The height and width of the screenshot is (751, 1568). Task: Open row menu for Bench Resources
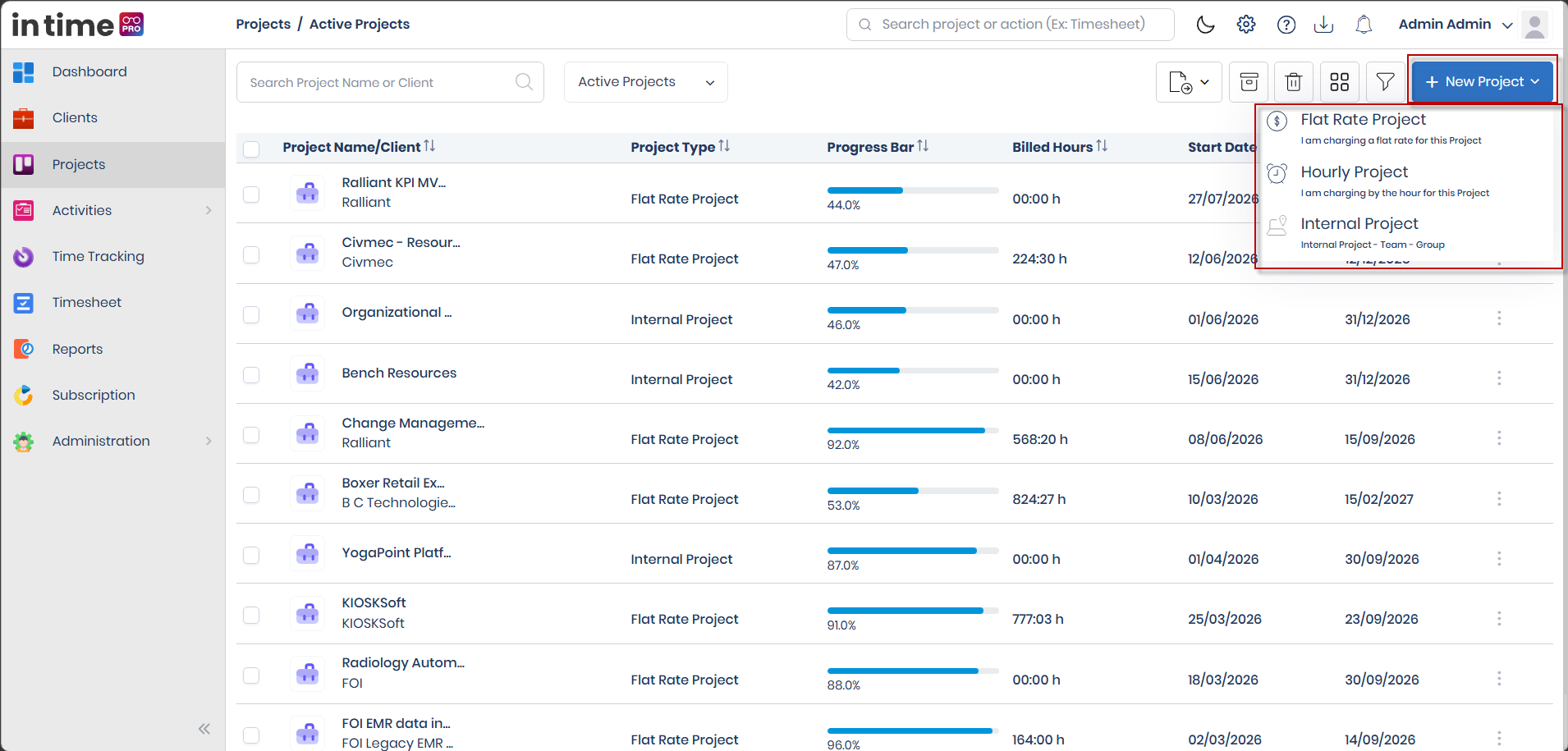(x=1499, y=378)
